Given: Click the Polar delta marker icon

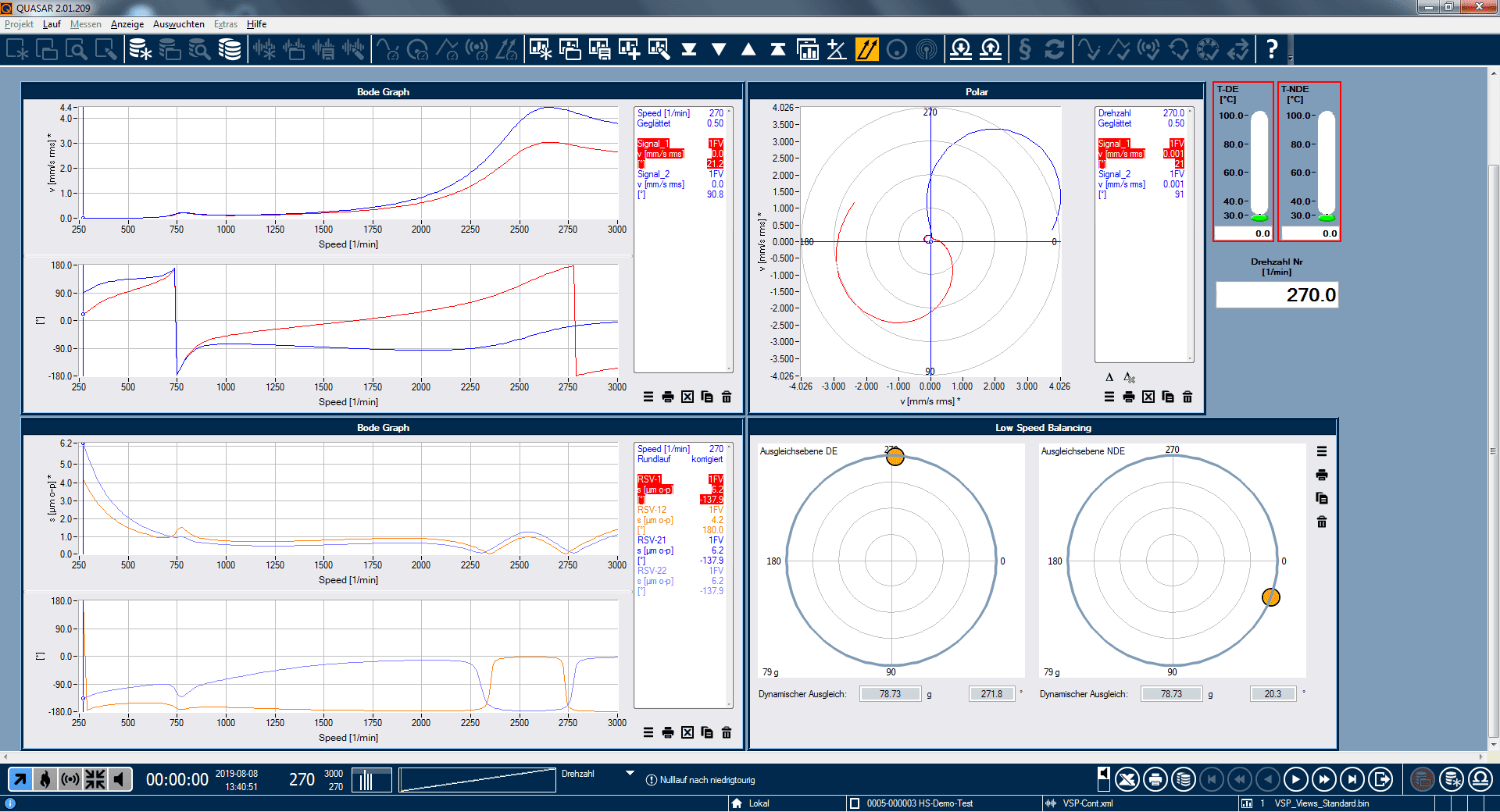Looking at the screenshot, I should 1109,377.
